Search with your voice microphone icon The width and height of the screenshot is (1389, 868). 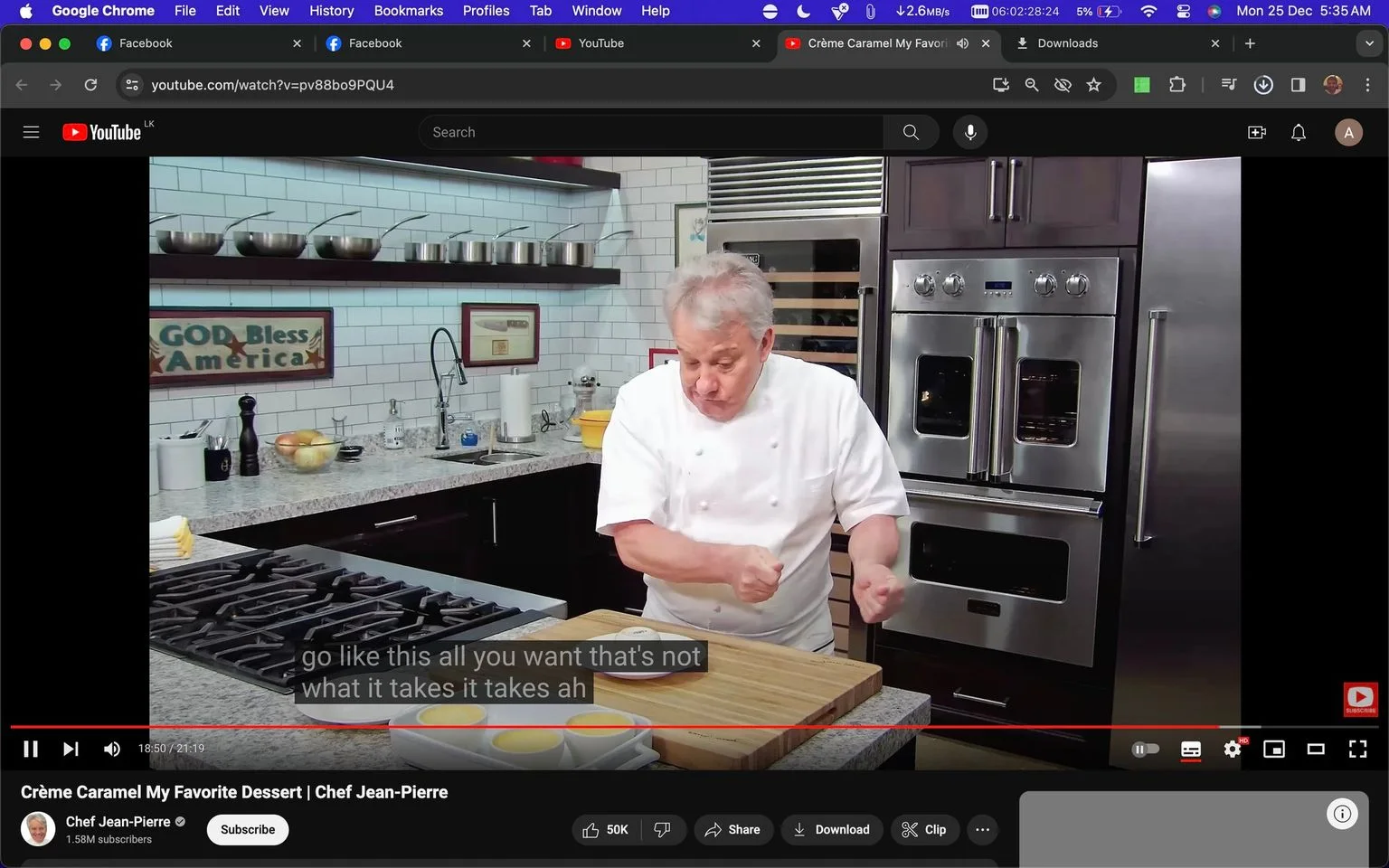(969, 132)
